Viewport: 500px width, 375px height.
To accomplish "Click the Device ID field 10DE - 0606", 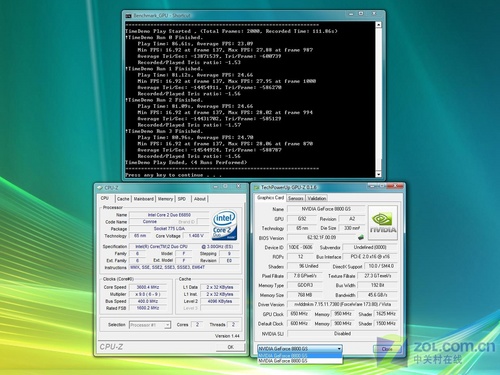I will pyautogui.click(x=300, y=247).
